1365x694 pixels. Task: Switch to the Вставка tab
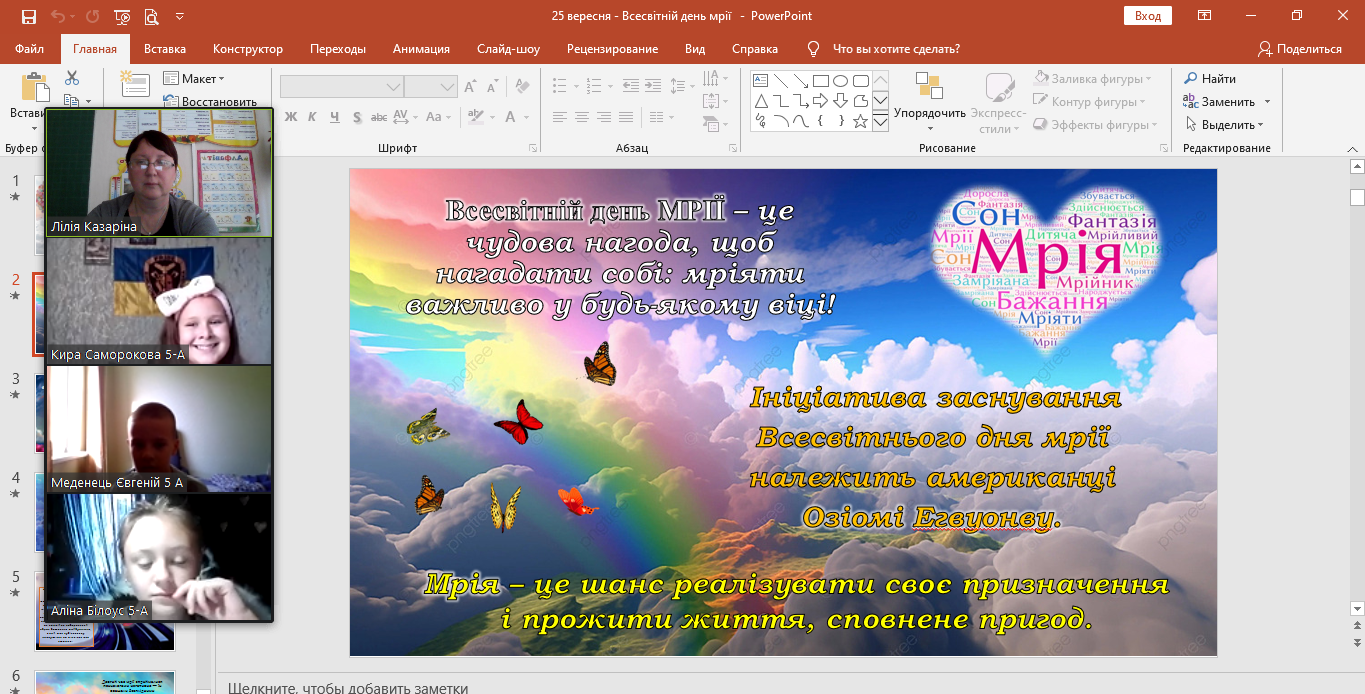coord(165,48)
